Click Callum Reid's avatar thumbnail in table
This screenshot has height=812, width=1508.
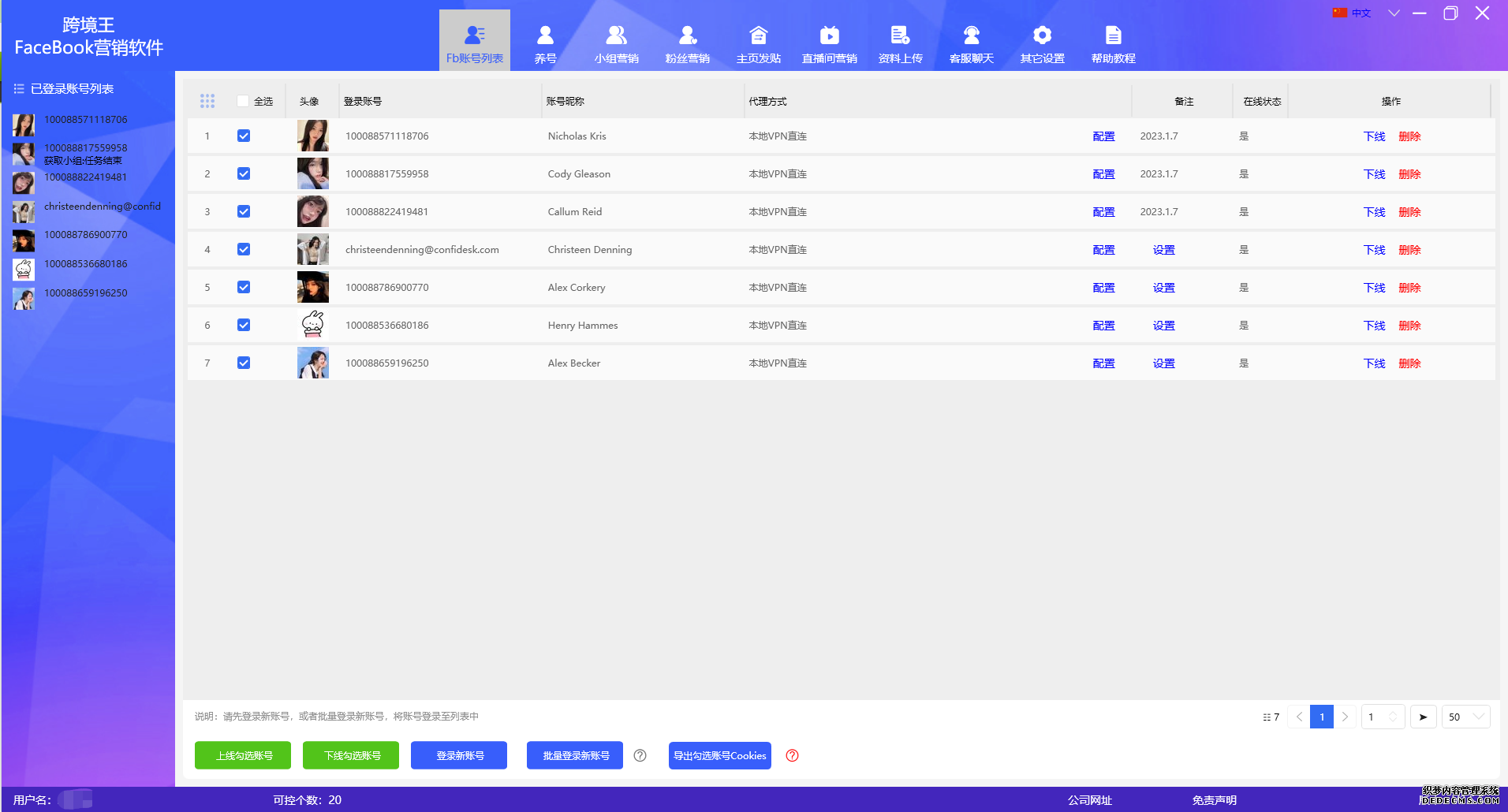(x=313, y=211)
